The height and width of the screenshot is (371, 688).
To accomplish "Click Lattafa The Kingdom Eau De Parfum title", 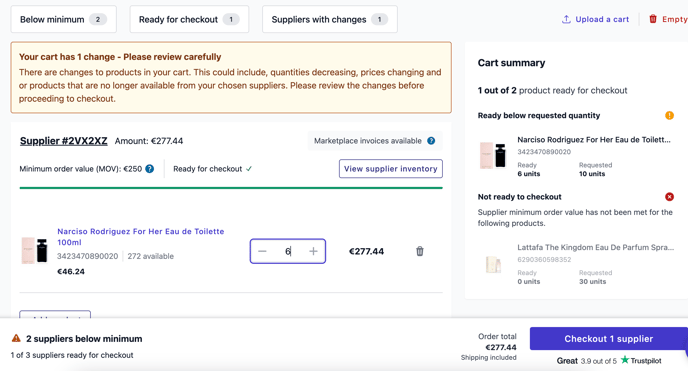I will [x=595, y=247].
